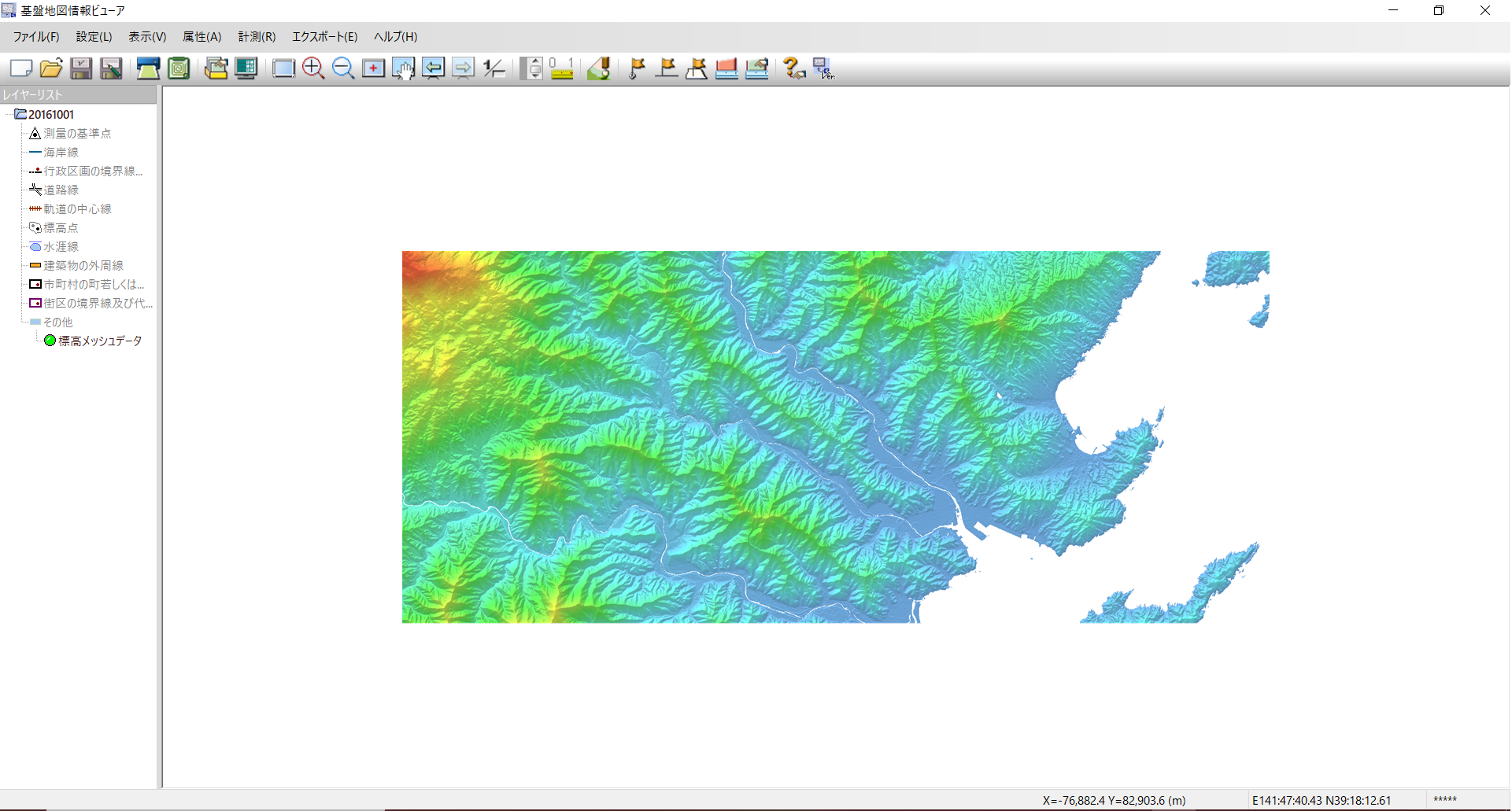Open the エクスポート(E) menu

pyautogui.click(x=324, y=37)
